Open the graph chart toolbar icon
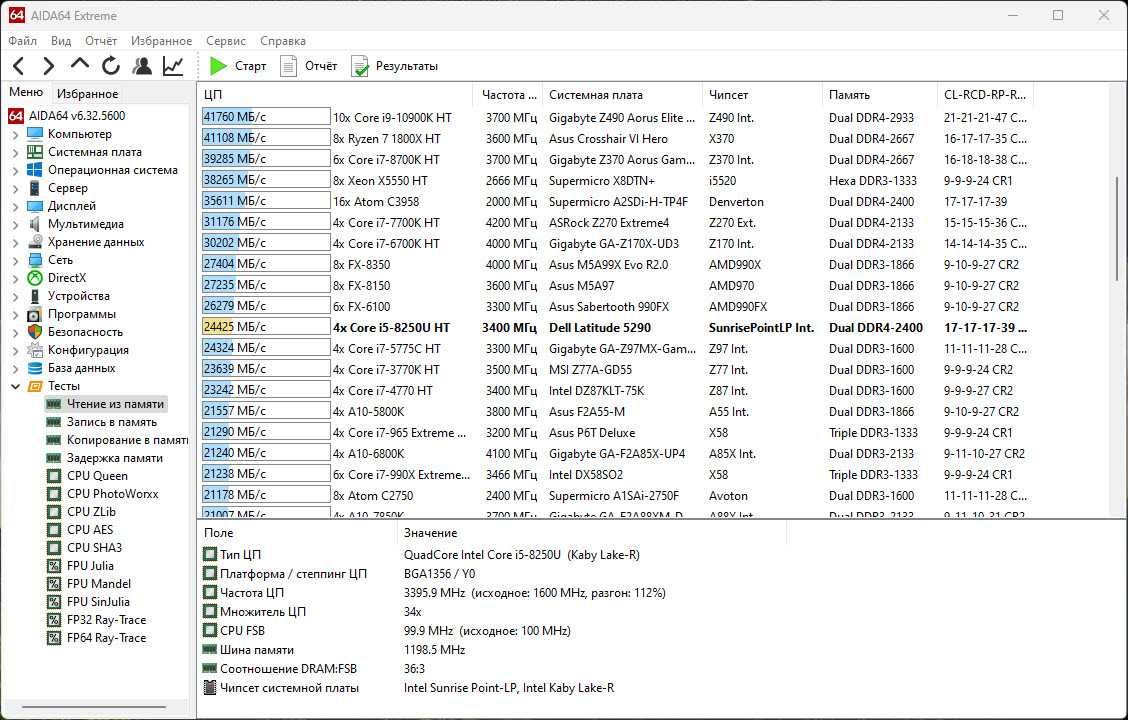This screenshot has height=720, width=1128. click(x=173, y=66)
